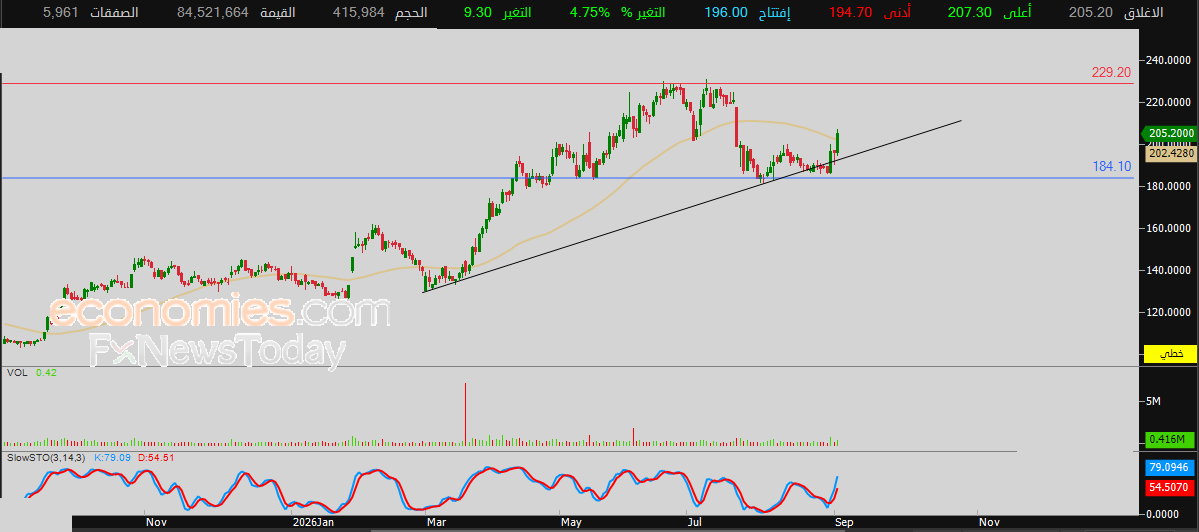Click the beige 202.4280 moving average tag

(1171, 153)
